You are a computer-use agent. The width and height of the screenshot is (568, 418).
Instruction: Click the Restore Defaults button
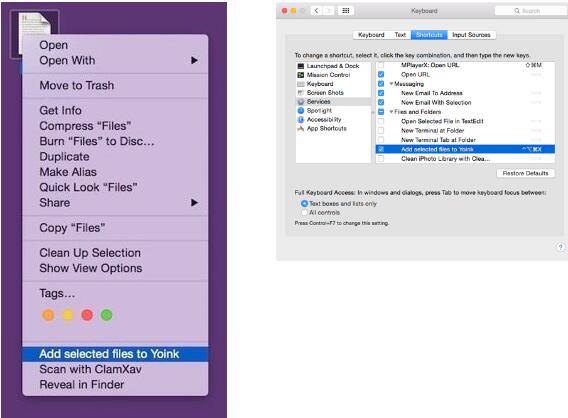[x=525, y=174]
